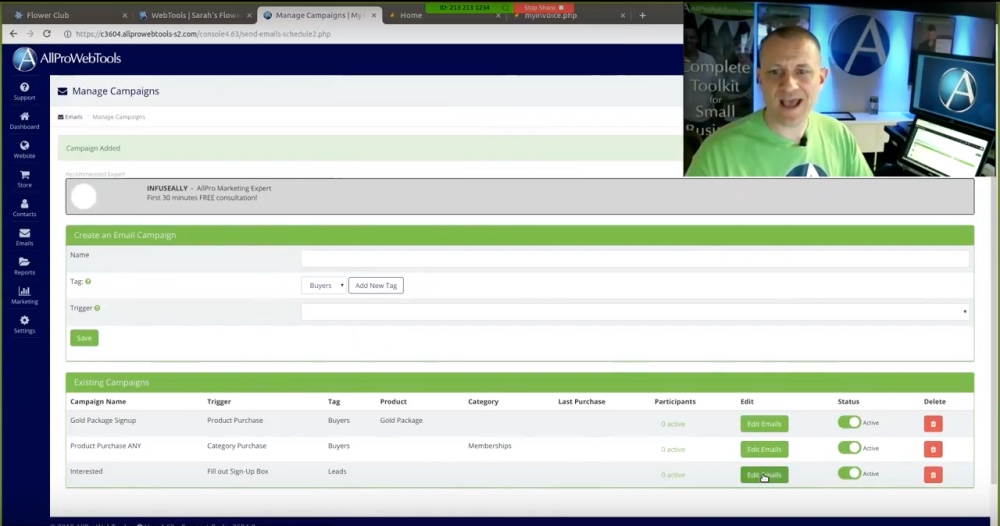Open Reports folder icon
This screenshot has width=1000, height=526.
(x=24, y=266)
